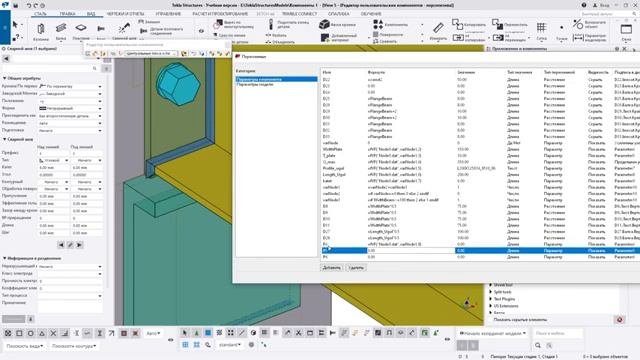640x360 pixels.
Task: Toggle the square snap switch in bottom toolbar
Action: click(x=19, y=333)
